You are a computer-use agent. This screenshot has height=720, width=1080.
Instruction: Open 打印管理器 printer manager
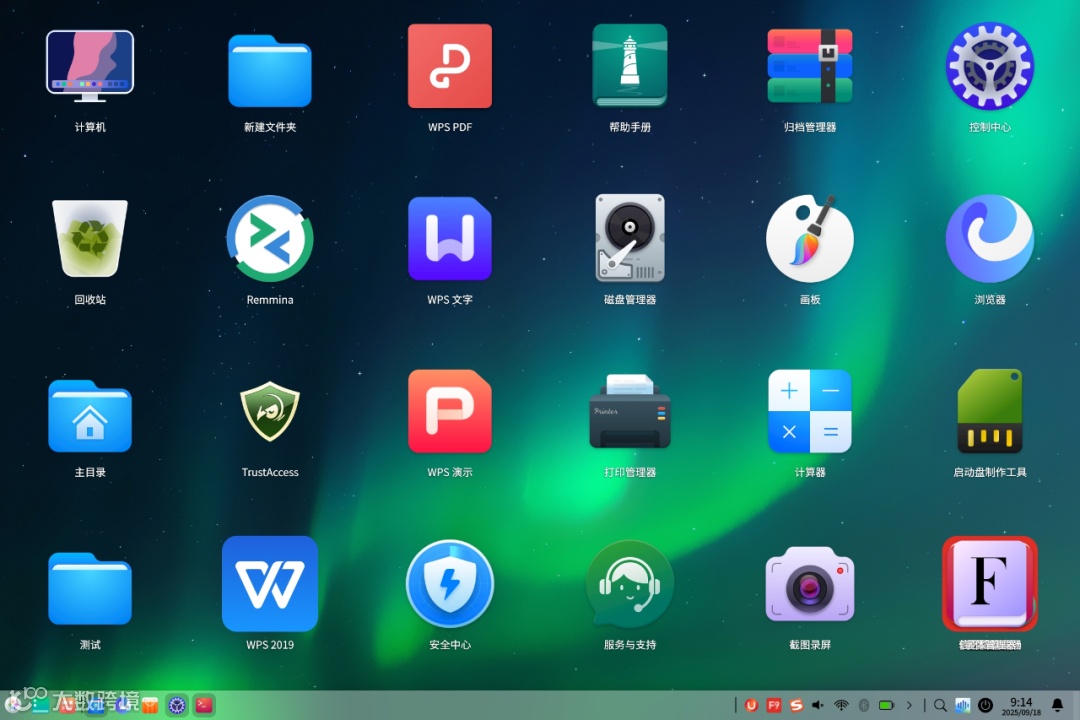630,411
